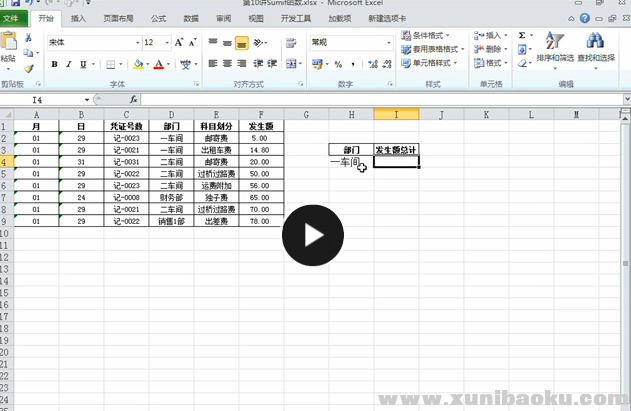
Task: Expand the number format dropdown (常规)
Action: (x=389, y=43)
